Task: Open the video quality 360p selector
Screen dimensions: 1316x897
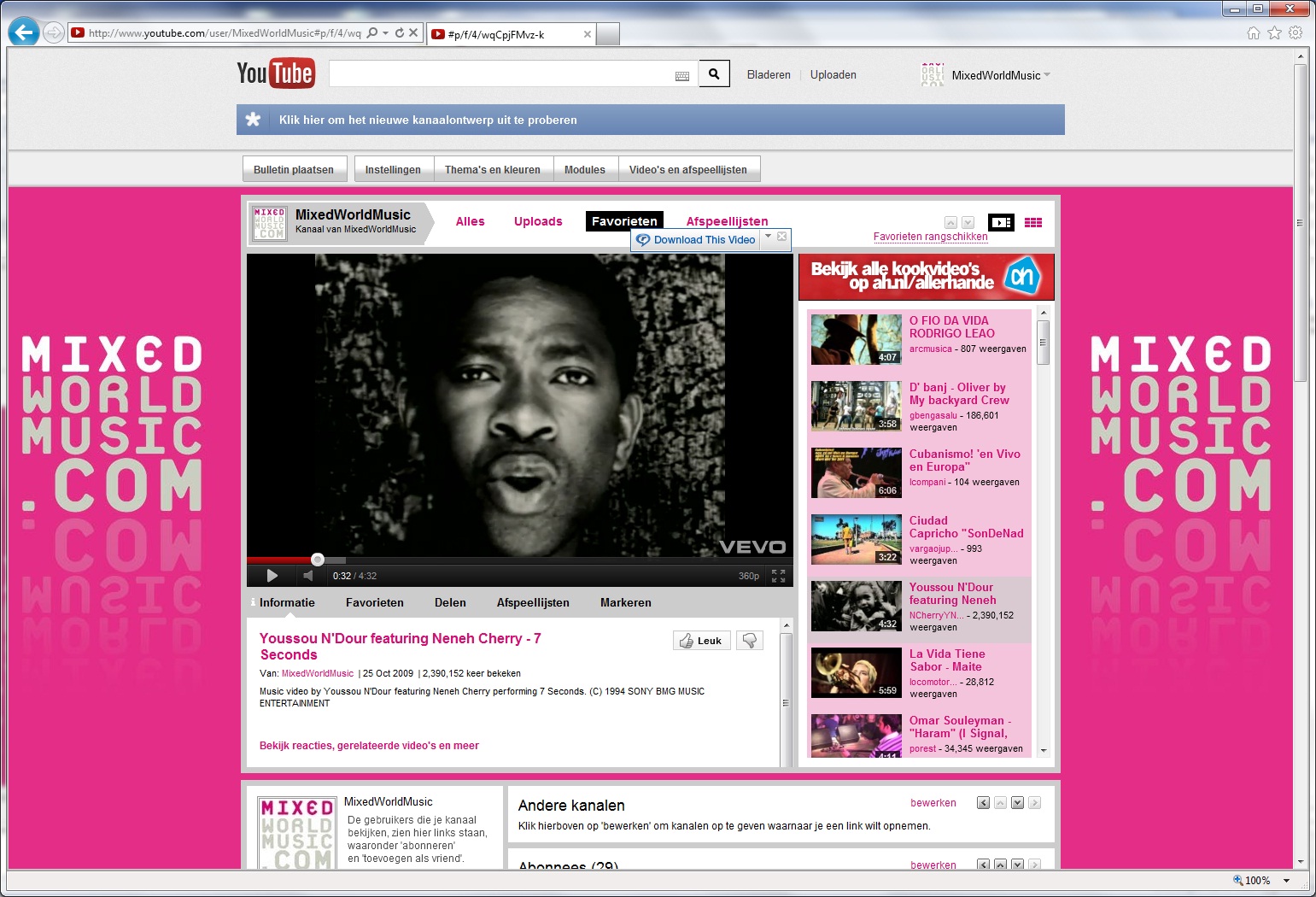Action: pyautogui.click(x=748, y=576)
